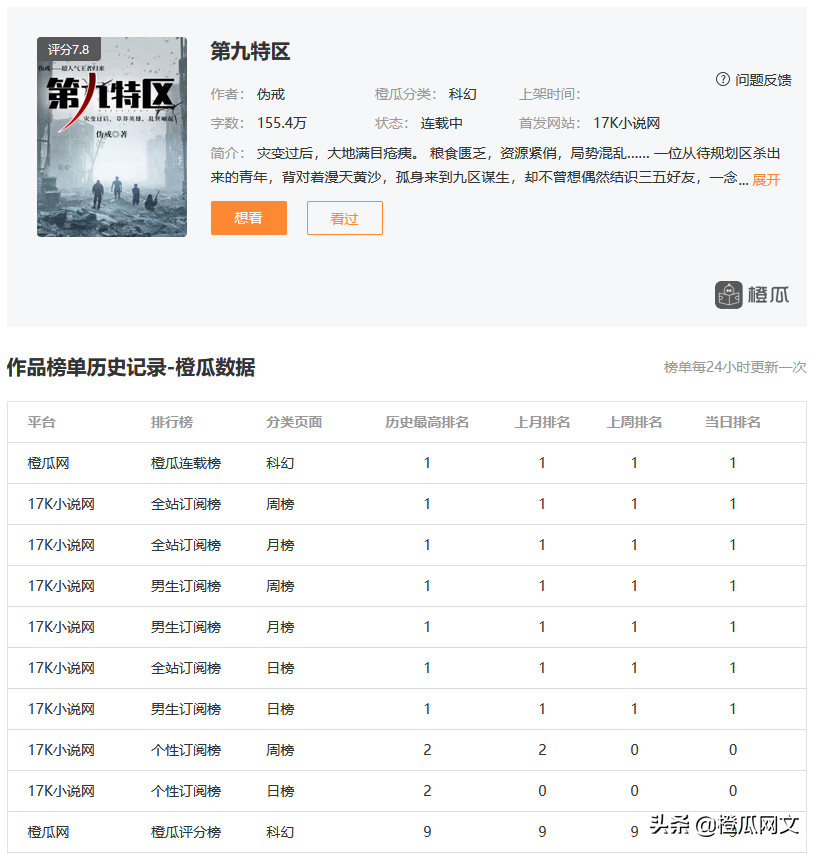Open author 伪戒 link
Viewport: 818px width, 854px height.
point(271,94)
